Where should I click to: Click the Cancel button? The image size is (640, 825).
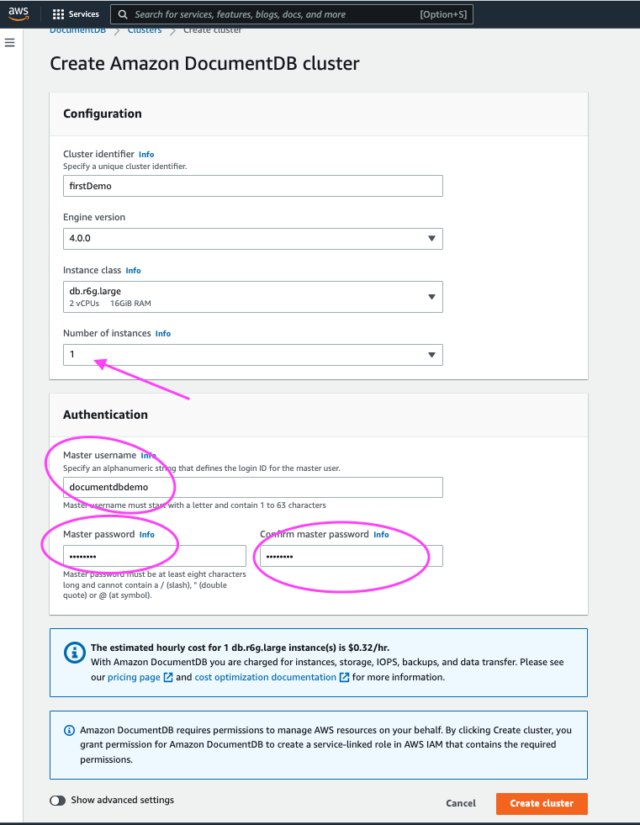click(x=460, y=803)
